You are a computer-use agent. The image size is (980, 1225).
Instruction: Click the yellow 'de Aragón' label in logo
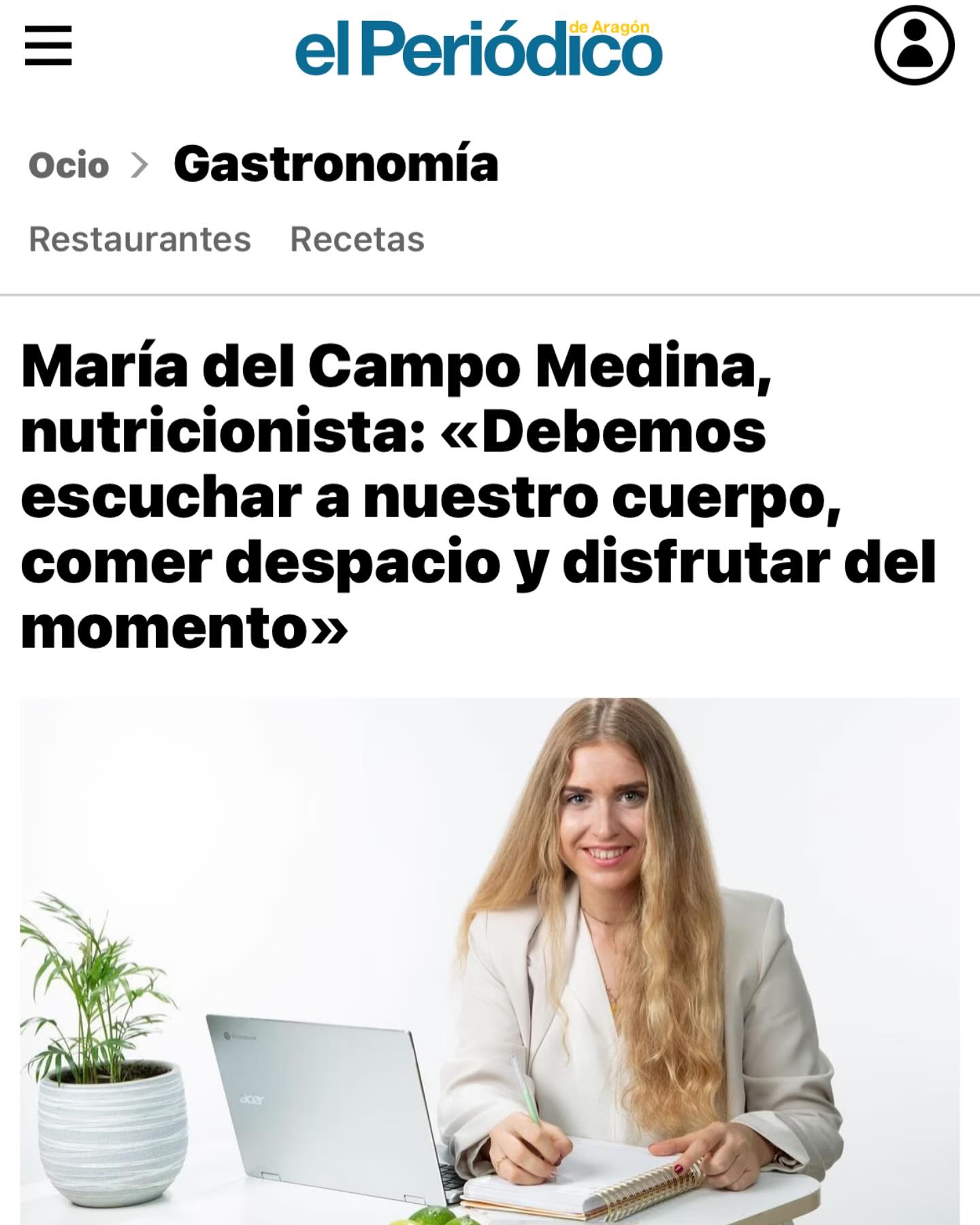[609, 27]
